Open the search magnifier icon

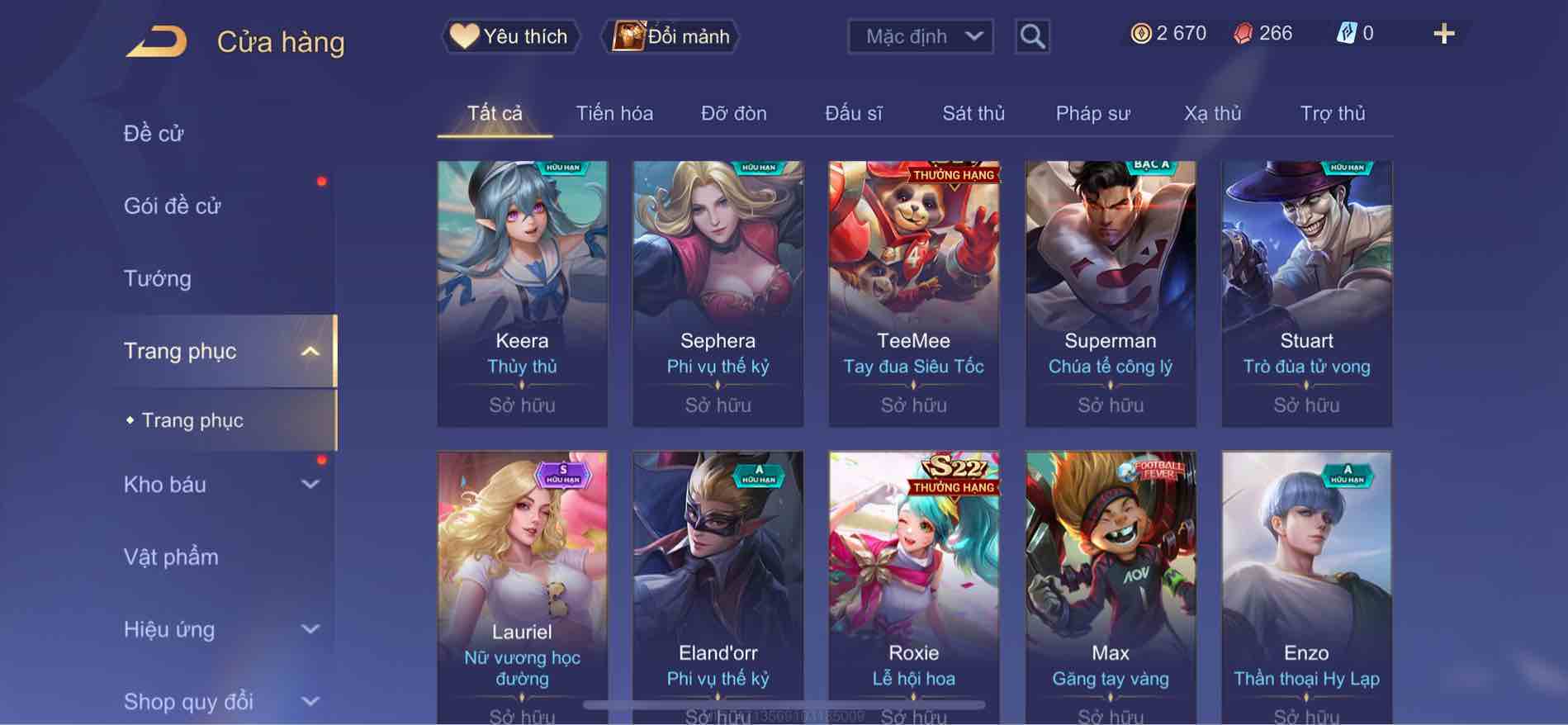pyautogui.click(x=1032, y=36)
